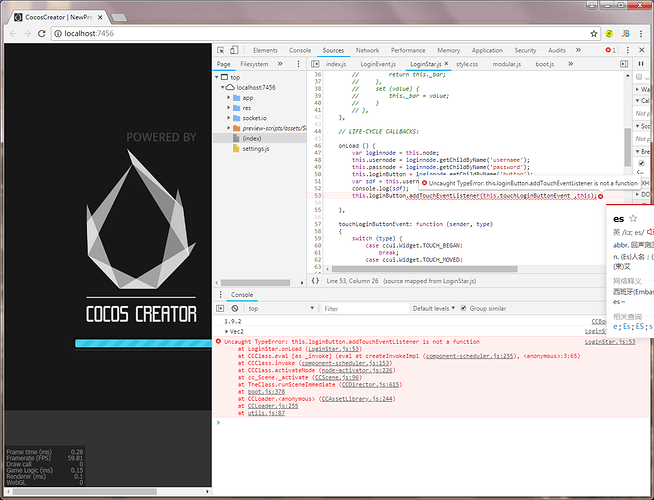
Task: Expand the app folder
Action: tap(229, 98)
